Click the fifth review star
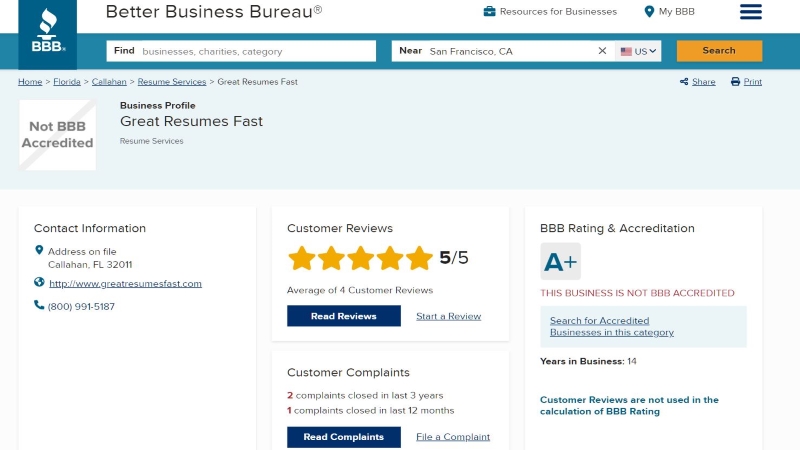Viewport: 800px width, 450px height. point(419,258)
